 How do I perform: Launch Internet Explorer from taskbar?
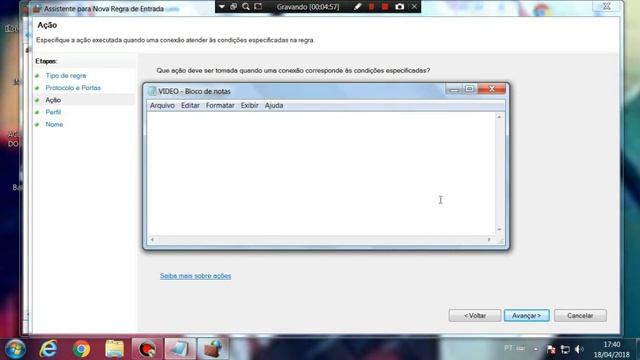point(48,349)
